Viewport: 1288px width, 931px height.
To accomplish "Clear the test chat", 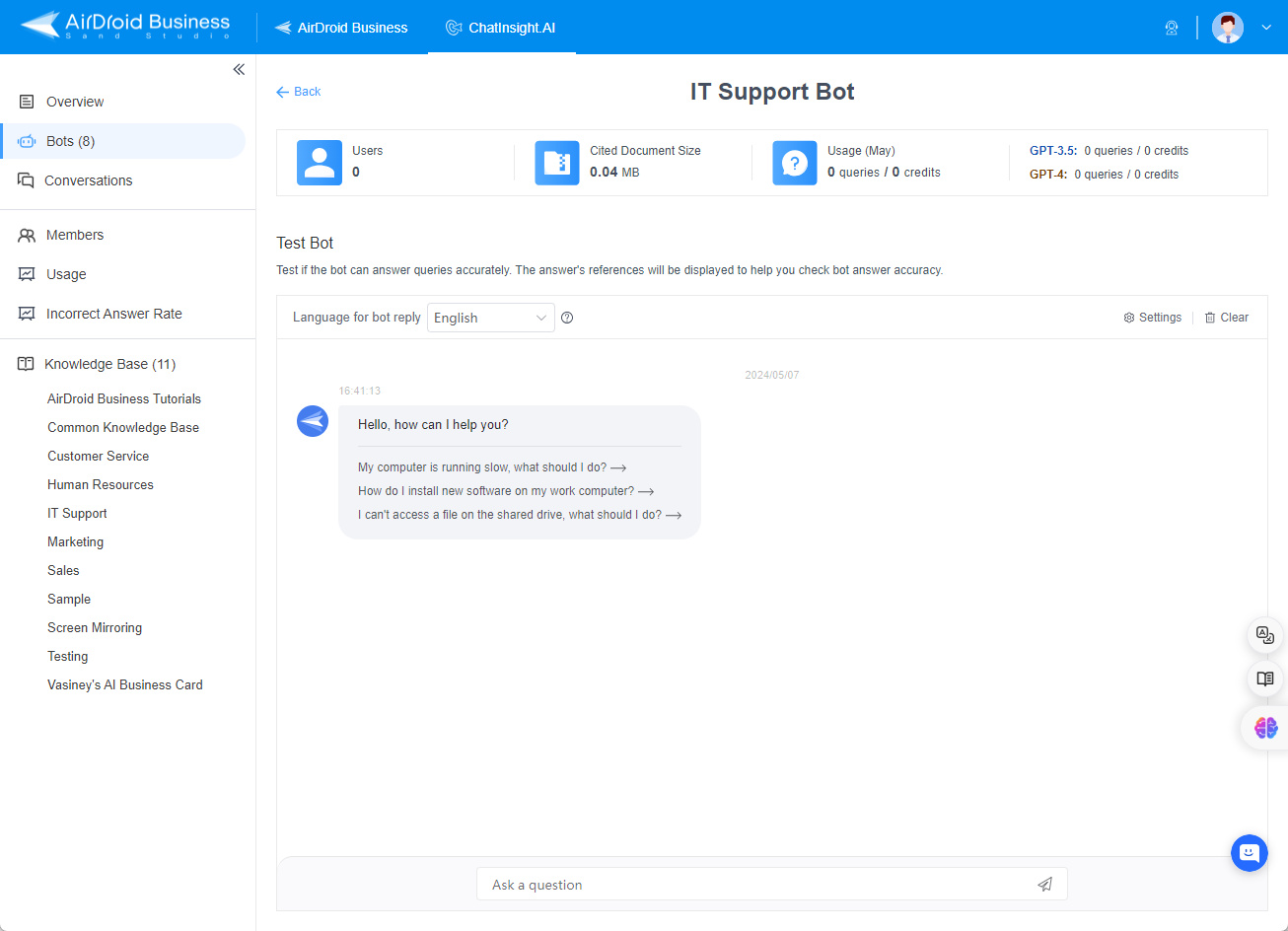I will 1227,318.
